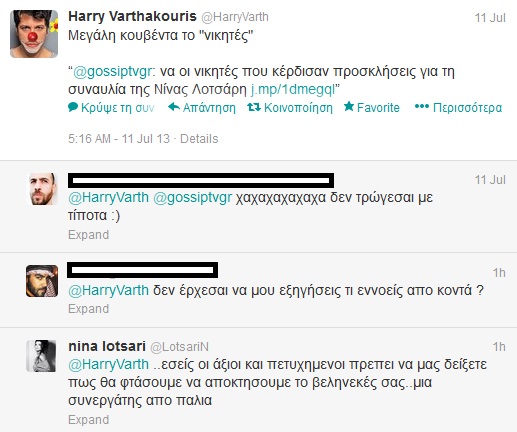This screenshot has height=432, width=517.
Task: Open the Details link next to the timestamp
Action: [x=199, y=139]
